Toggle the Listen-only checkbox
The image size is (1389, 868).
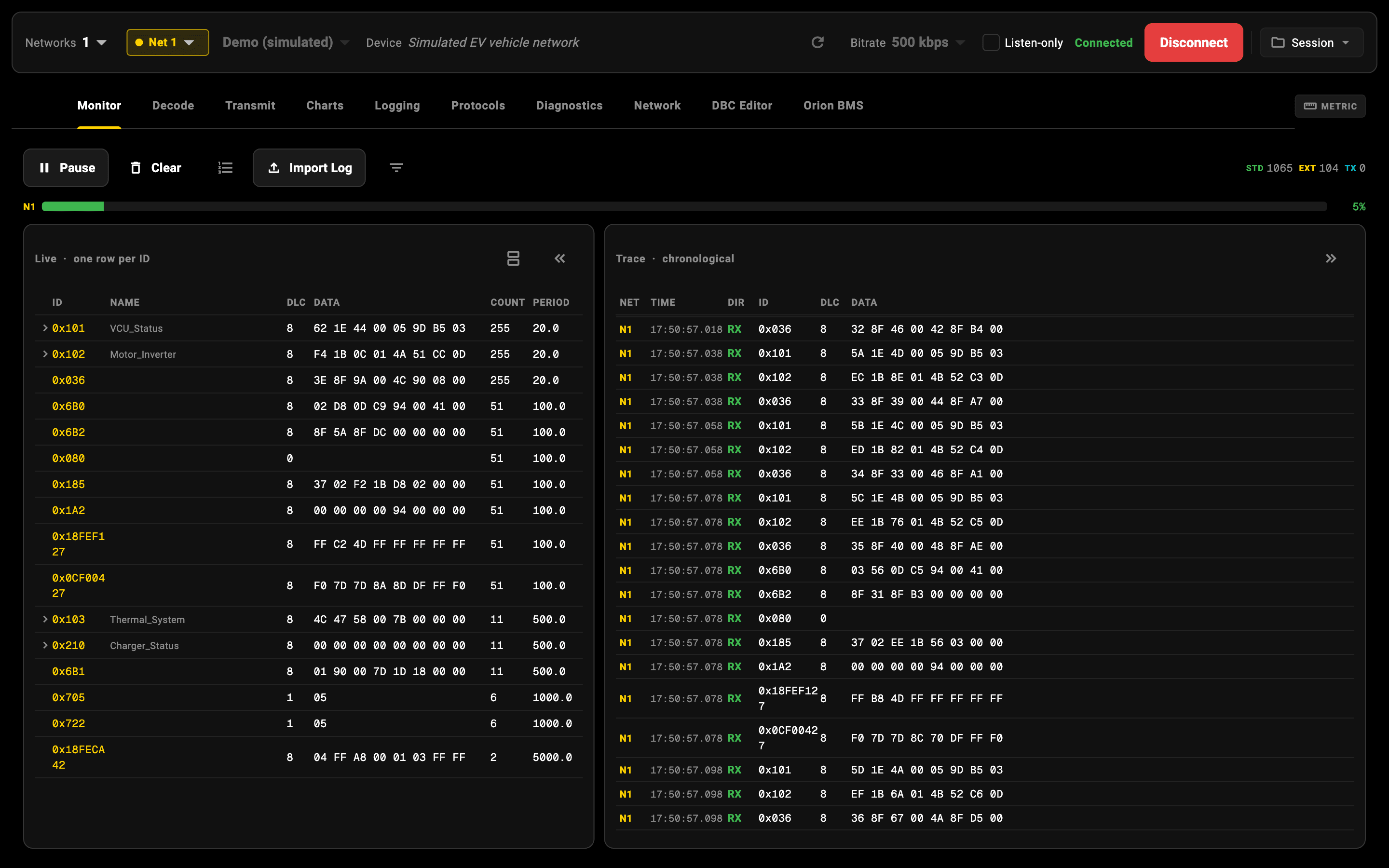click(991, 42)
